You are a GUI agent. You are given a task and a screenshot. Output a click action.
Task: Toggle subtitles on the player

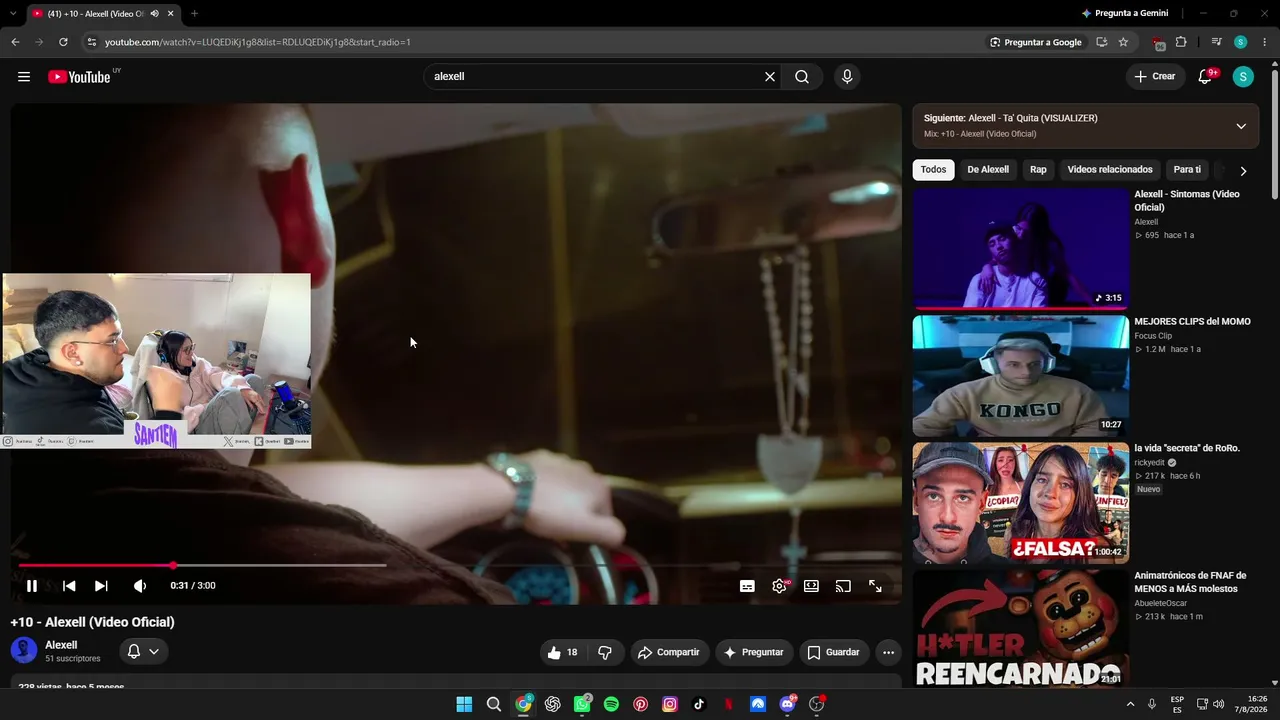(747, 586)
